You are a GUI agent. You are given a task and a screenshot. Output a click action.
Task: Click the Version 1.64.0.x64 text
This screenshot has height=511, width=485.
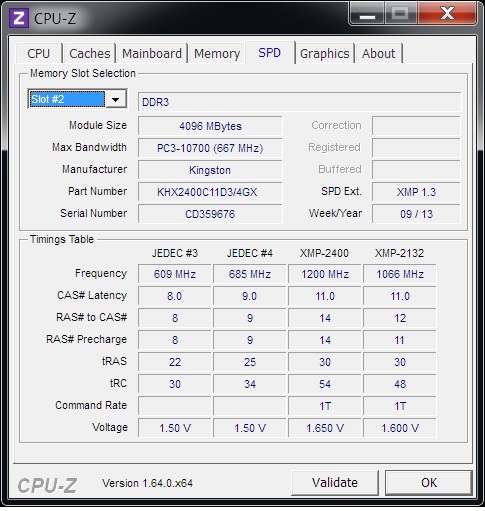tap(147, 483)
